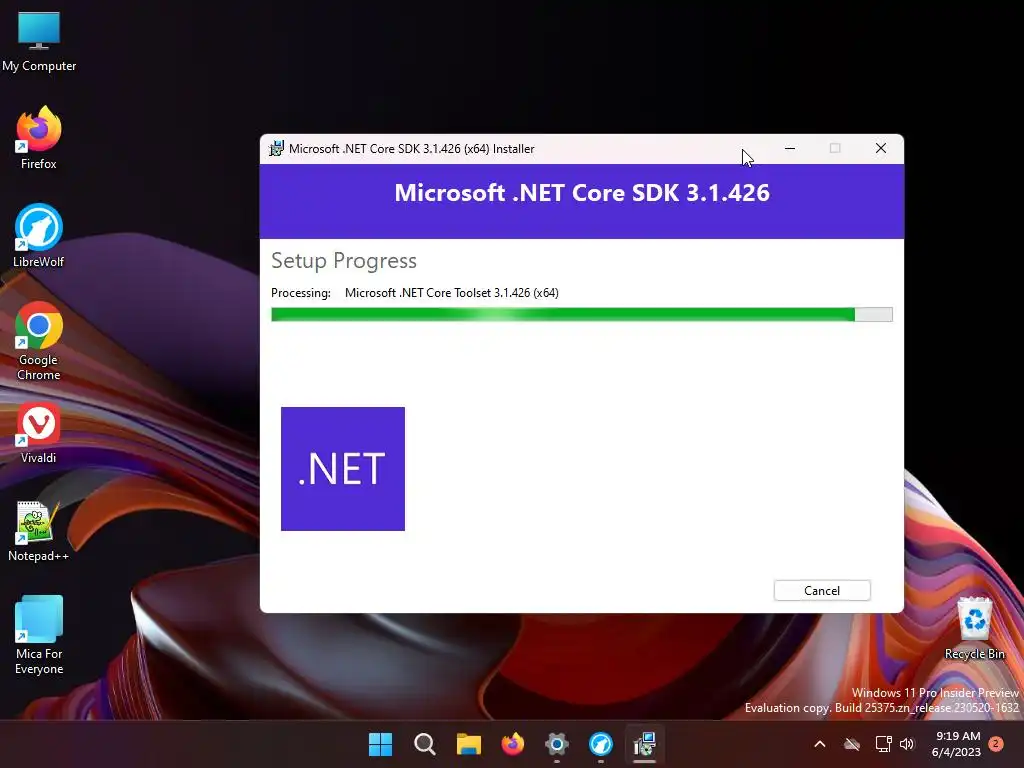
Task: Switch to LibreWolf in the taskbar
Action: (x=601, y=744)
